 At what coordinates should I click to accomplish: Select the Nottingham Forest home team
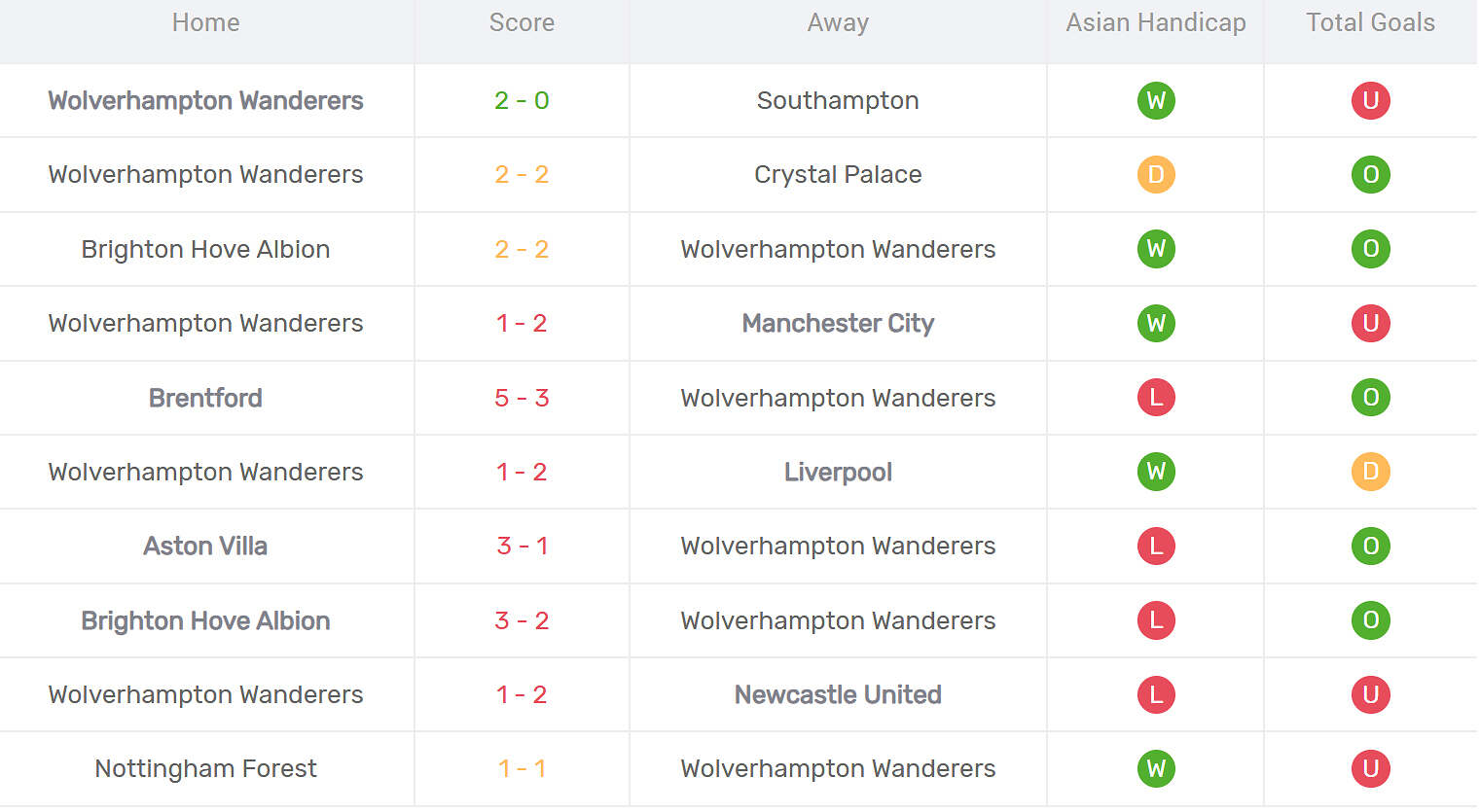[205, 768]
